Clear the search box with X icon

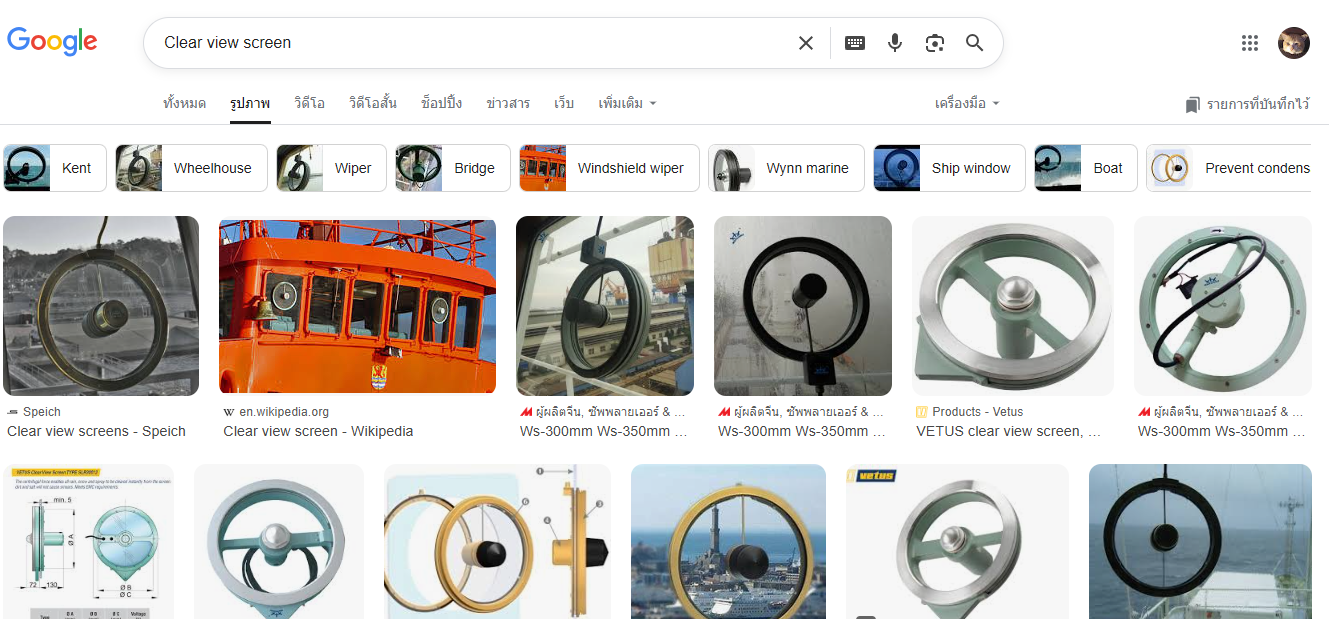806,43
